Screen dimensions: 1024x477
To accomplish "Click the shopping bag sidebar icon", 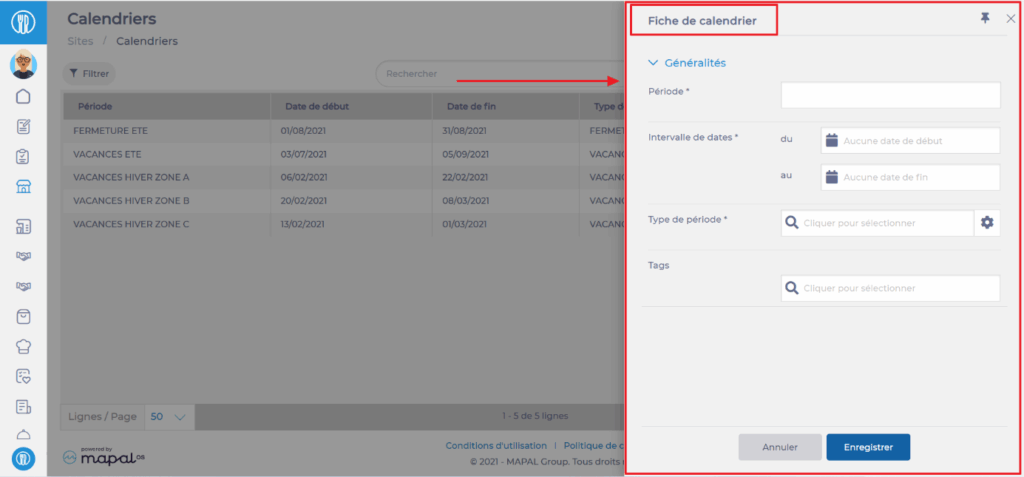I will 23,316.
